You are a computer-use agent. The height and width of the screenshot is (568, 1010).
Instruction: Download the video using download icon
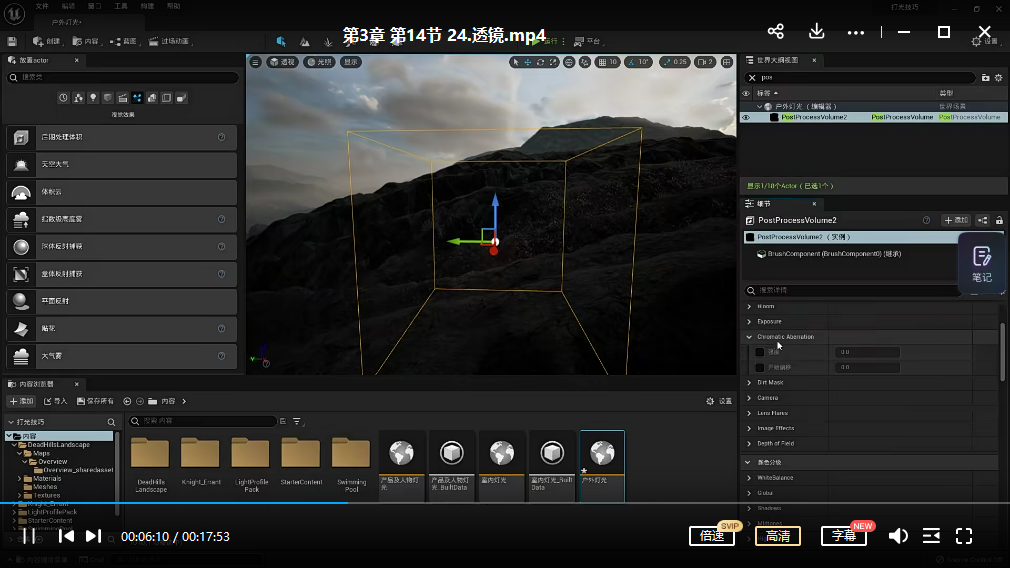point(816,32)
